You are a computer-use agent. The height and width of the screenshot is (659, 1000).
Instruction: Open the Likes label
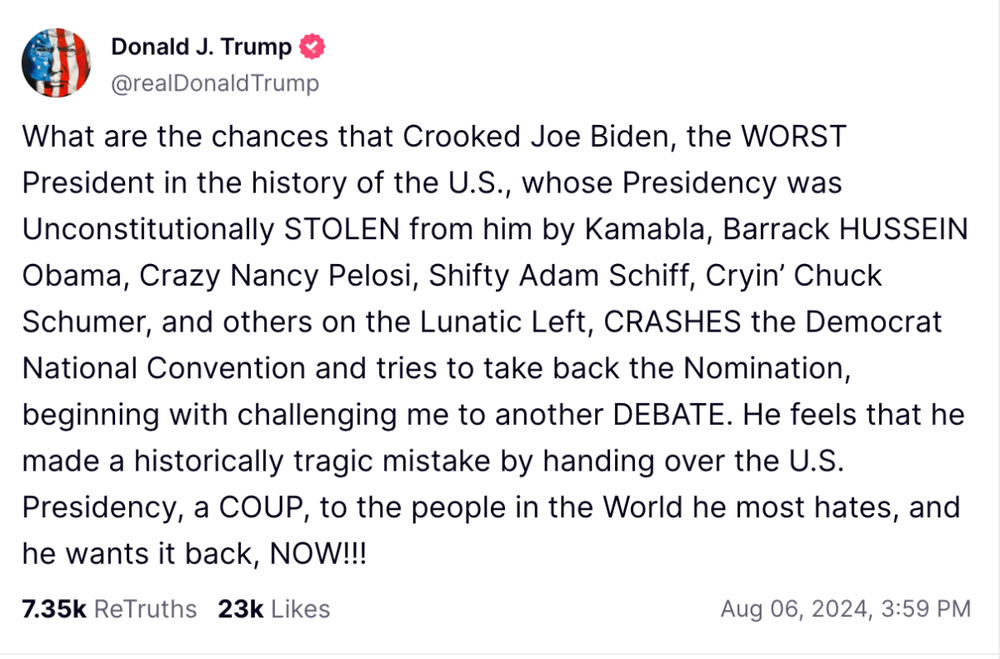click(x=300, y=609)
